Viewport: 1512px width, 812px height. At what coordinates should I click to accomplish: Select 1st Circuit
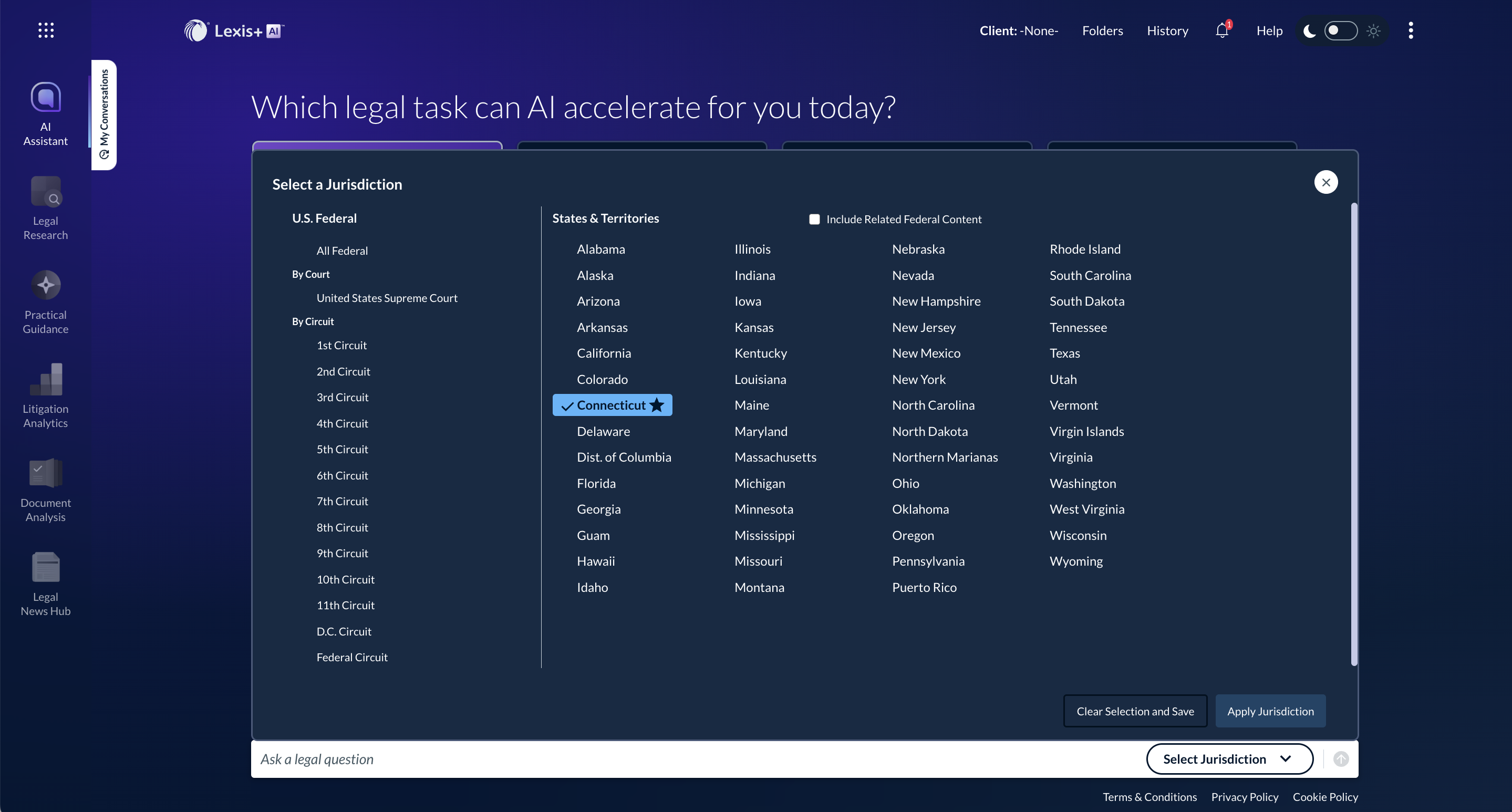tap(341, 345)
